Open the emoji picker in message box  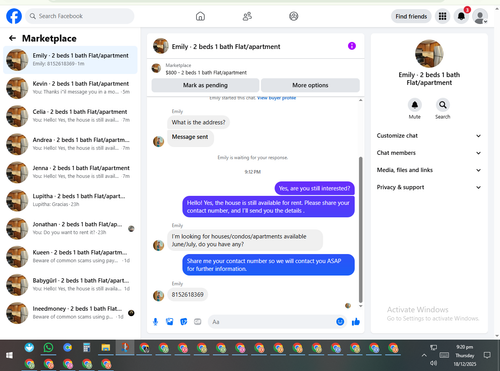pyautogui.click(x=340, y=322)
